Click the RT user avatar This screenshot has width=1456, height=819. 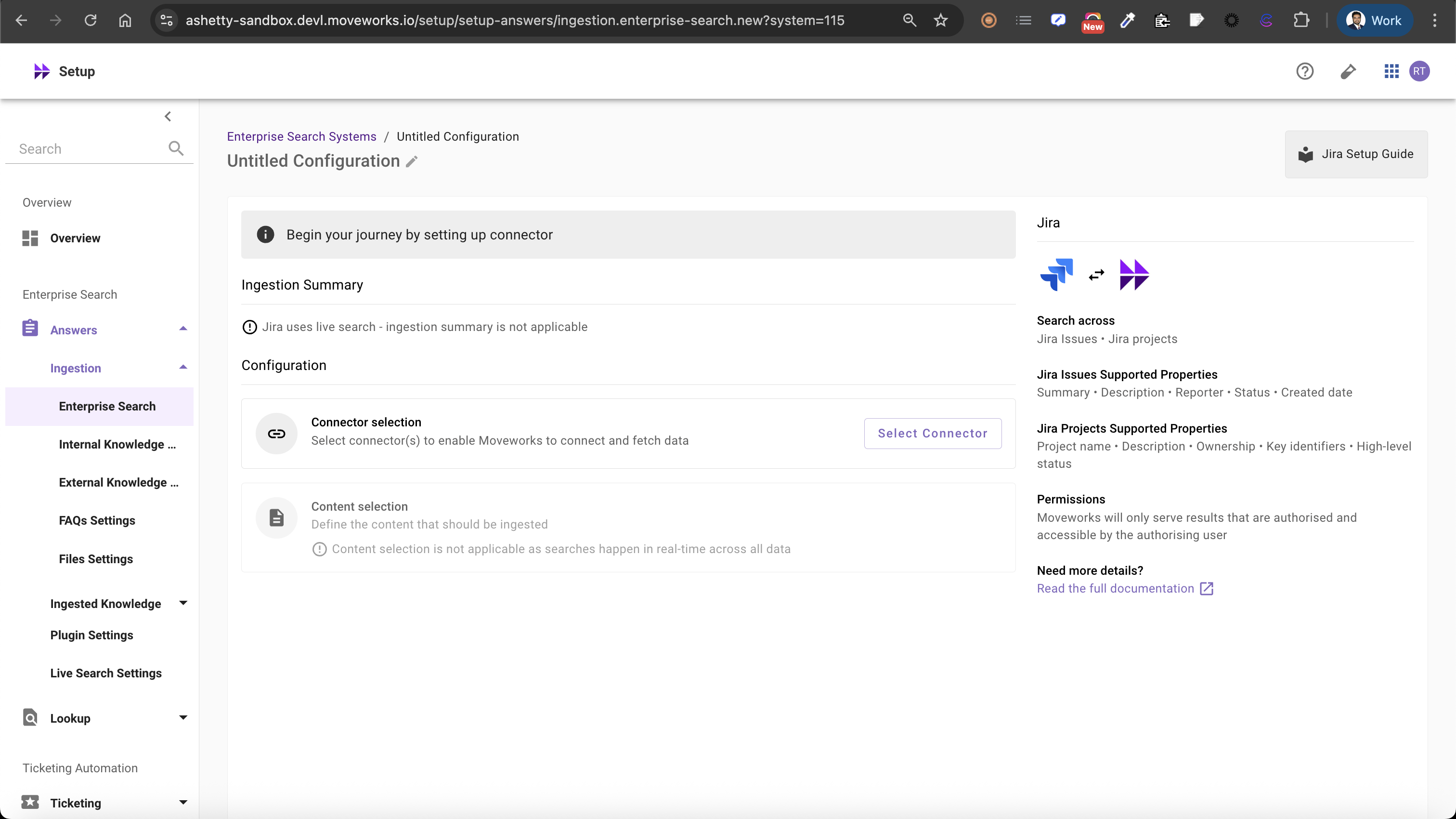pos(1419,71)
